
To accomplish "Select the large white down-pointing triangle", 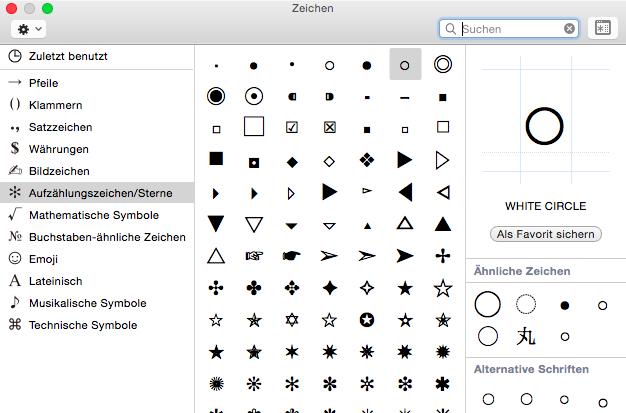I will click(x=254, y=224).
